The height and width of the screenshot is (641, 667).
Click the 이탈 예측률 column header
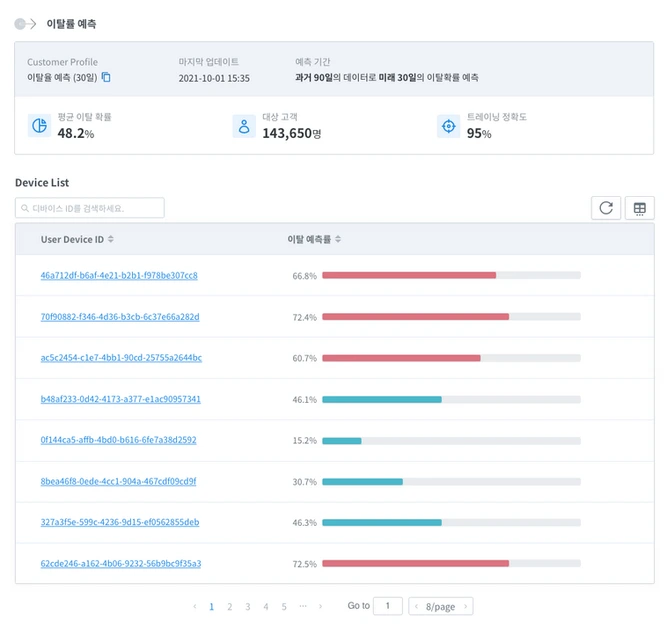309,239
